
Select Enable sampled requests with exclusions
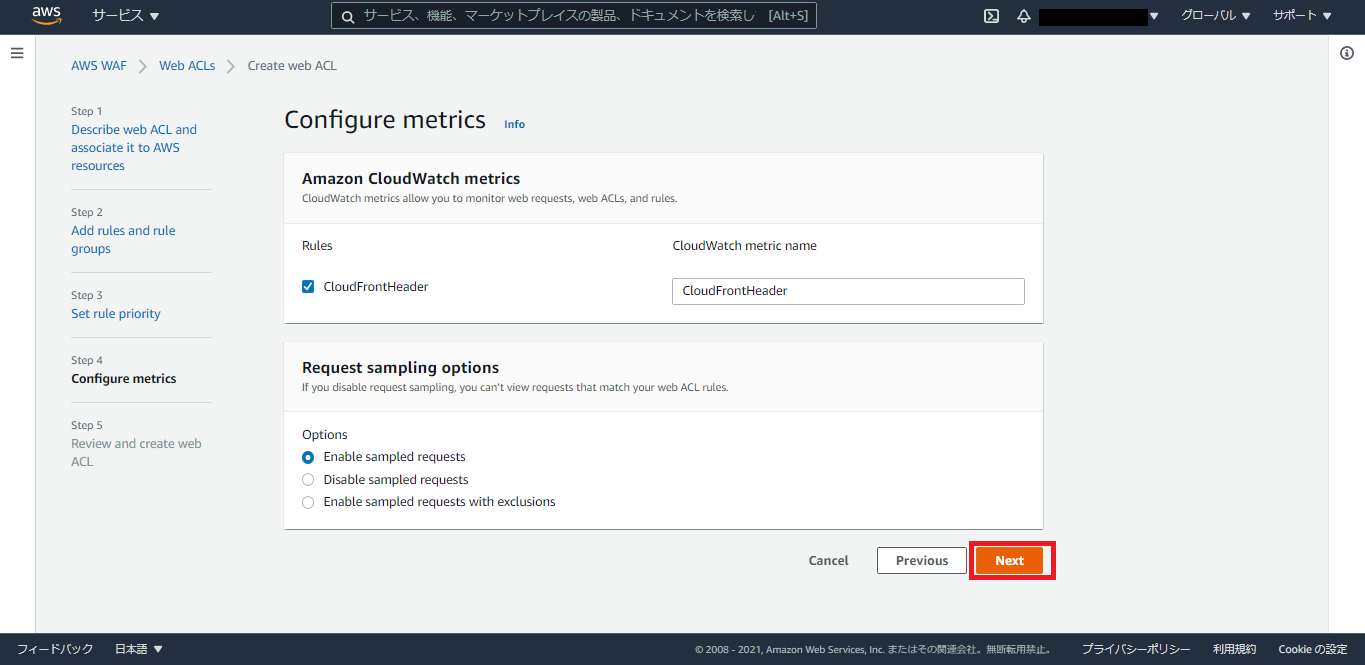308,502
